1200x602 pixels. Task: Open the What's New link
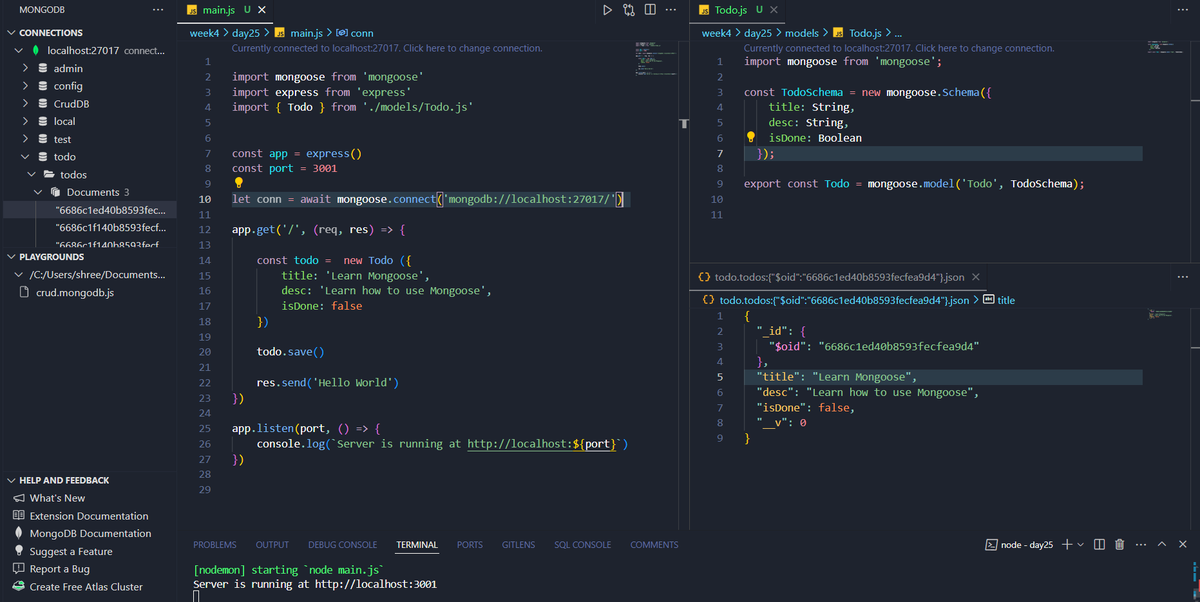coord(58,498)
